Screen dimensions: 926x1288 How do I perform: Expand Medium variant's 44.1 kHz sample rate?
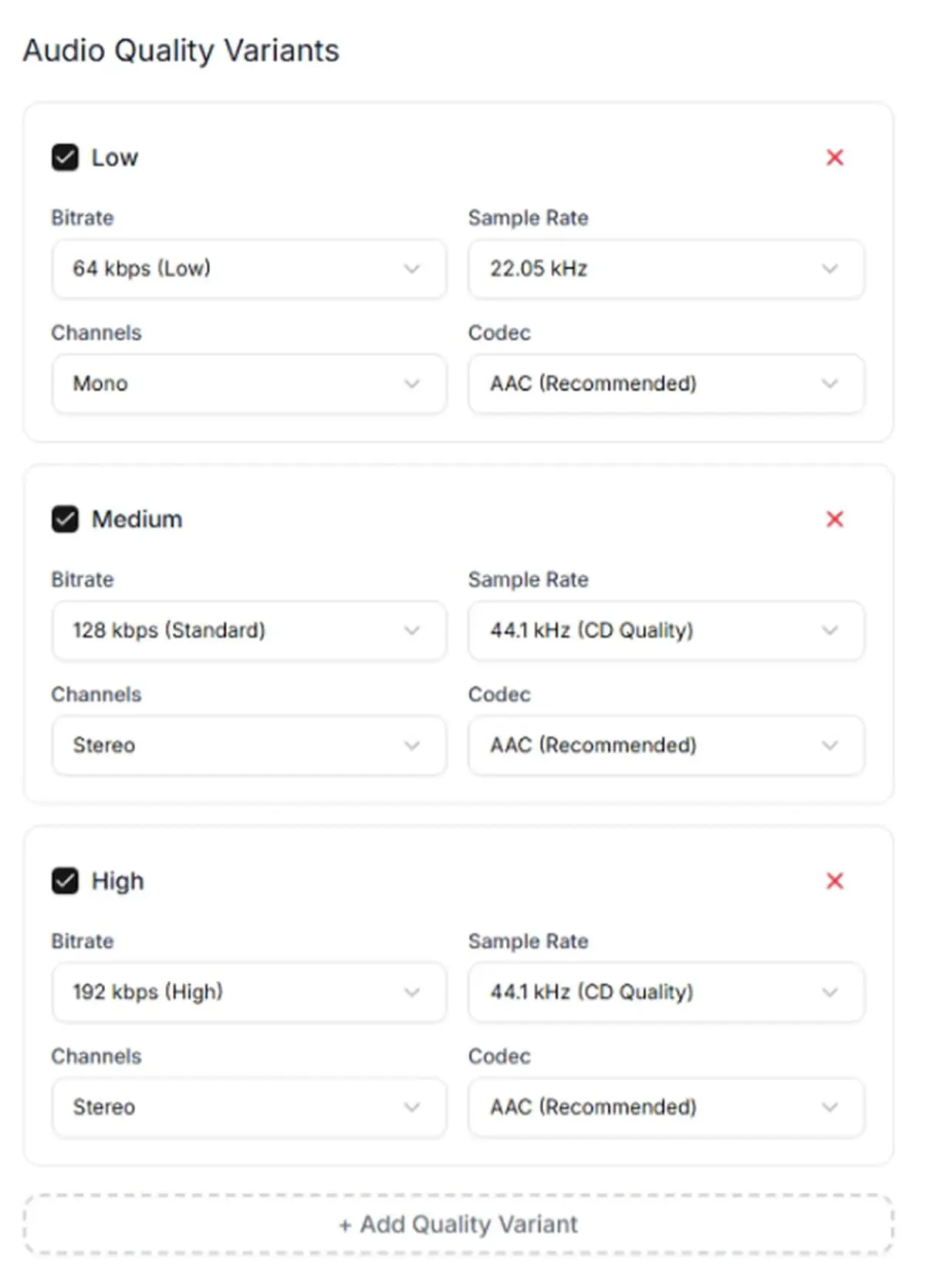coord(666,630)
